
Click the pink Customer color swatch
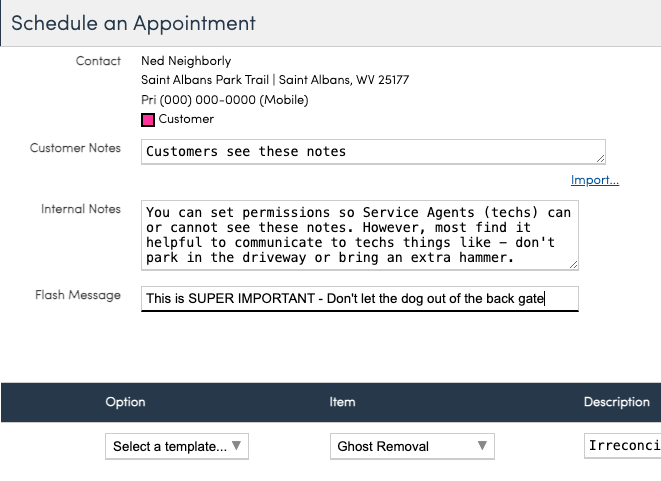pos(148,120)
